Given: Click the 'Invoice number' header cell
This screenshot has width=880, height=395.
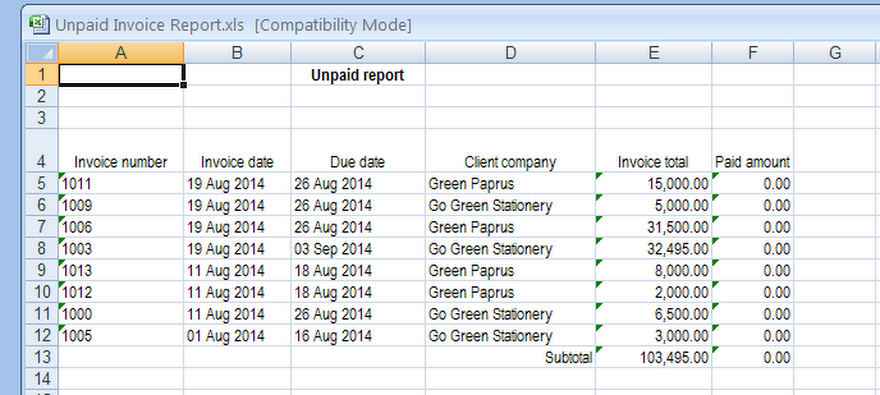Looking at the screenshot, I should tap(121, 150).
